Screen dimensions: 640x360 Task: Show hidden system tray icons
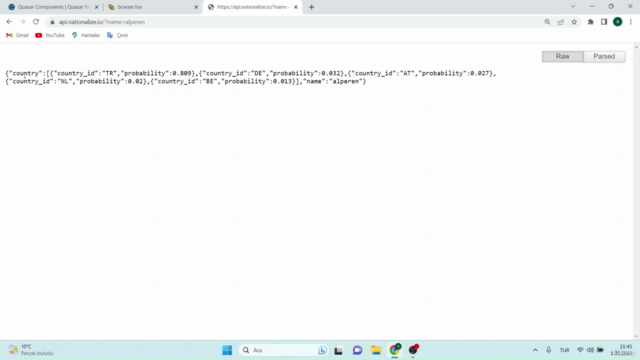(535, 350)
